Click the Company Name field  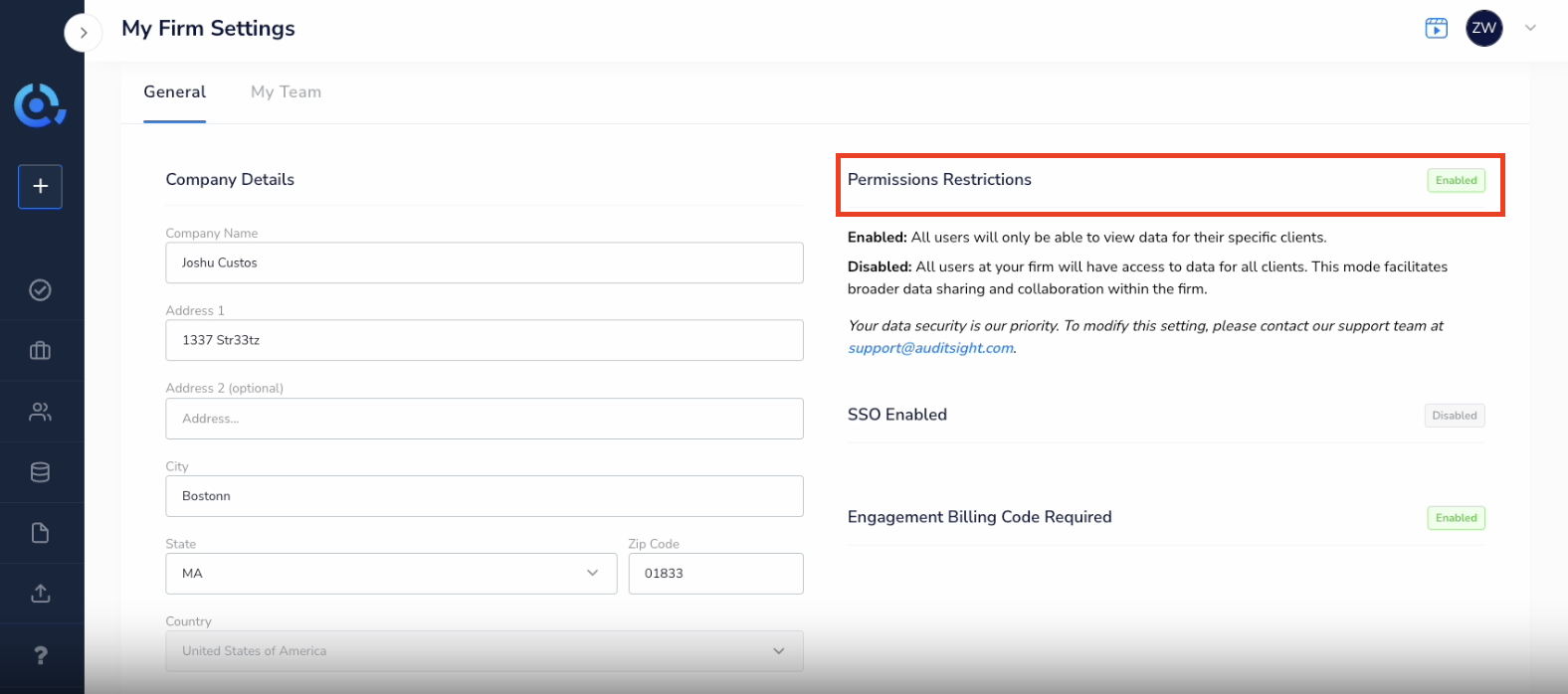point(485,262)
